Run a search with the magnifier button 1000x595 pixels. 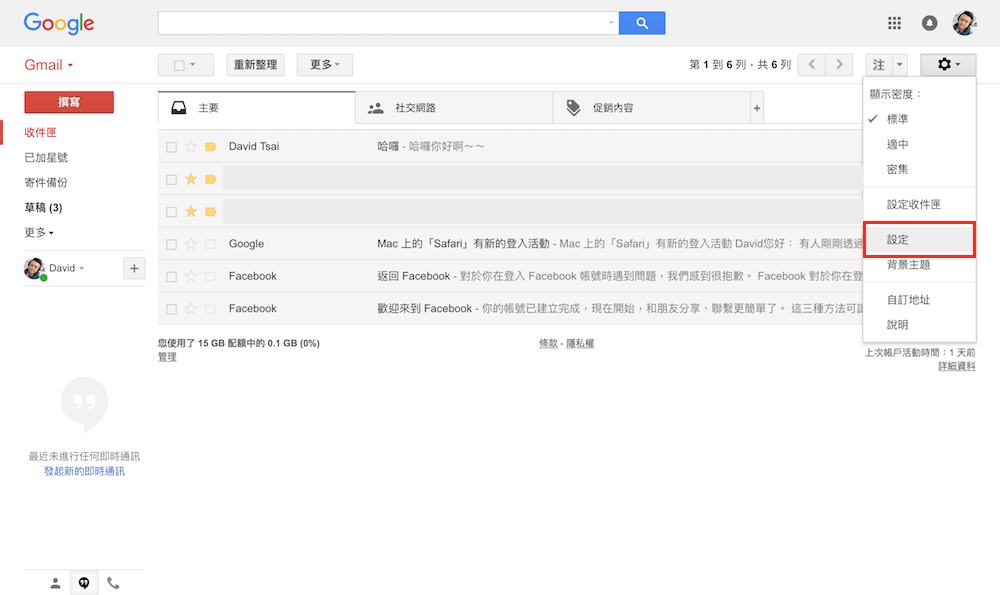click(x=641, y=22)
